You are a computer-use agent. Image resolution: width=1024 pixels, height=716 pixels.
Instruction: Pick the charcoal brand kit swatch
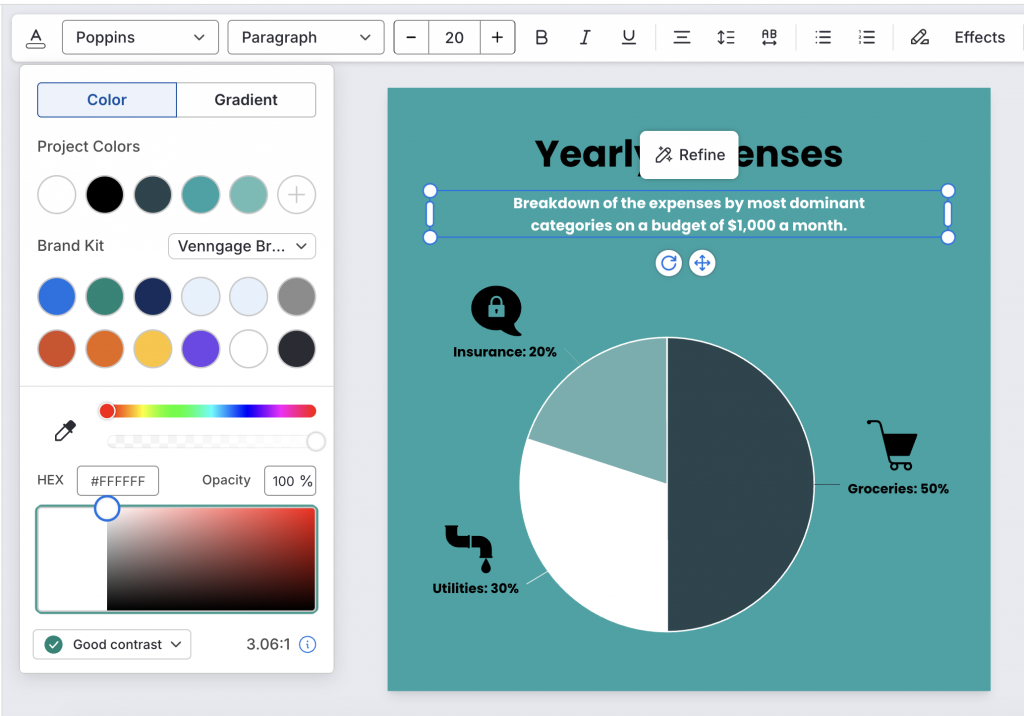coord(296,349)
